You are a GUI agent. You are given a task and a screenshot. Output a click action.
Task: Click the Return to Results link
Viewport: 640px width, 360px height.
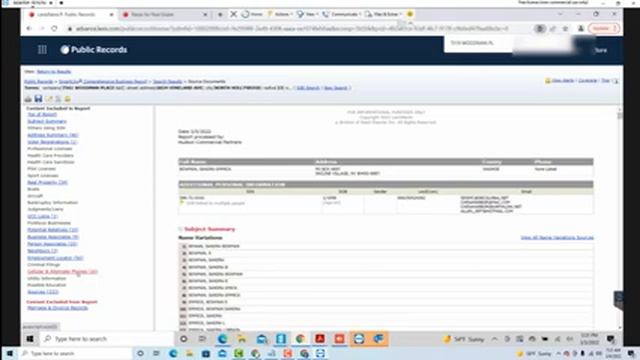(54, 71)
